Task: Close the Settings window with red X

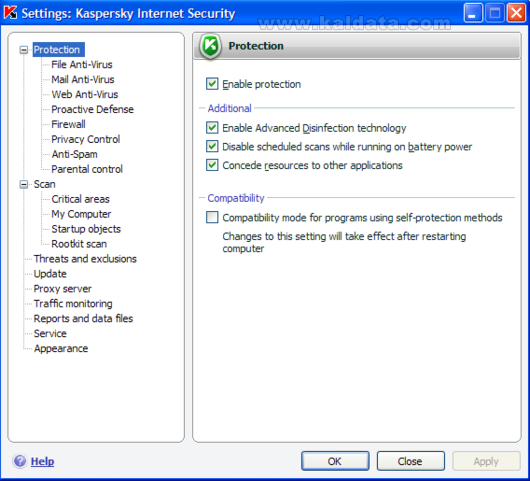Action: click(516, 13)
